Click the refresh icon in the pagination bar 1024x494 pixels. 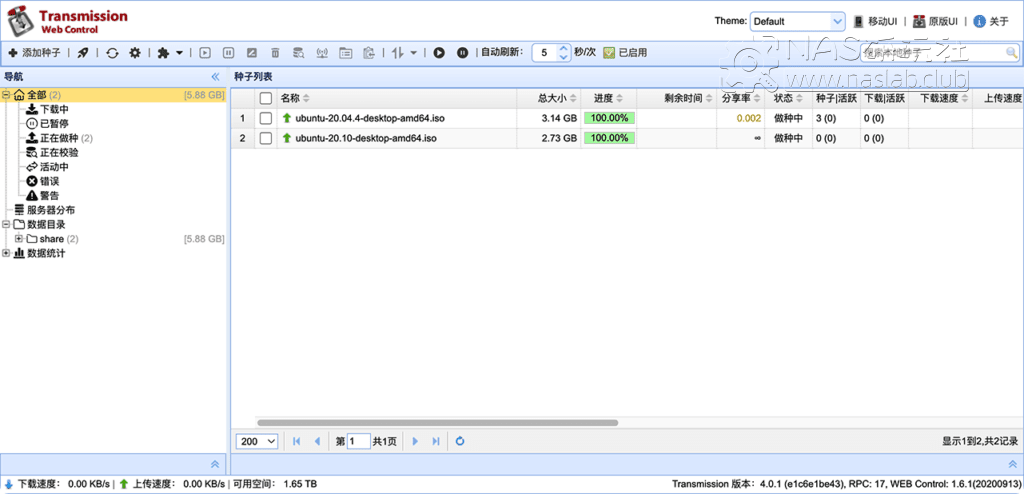coord(460,441)
